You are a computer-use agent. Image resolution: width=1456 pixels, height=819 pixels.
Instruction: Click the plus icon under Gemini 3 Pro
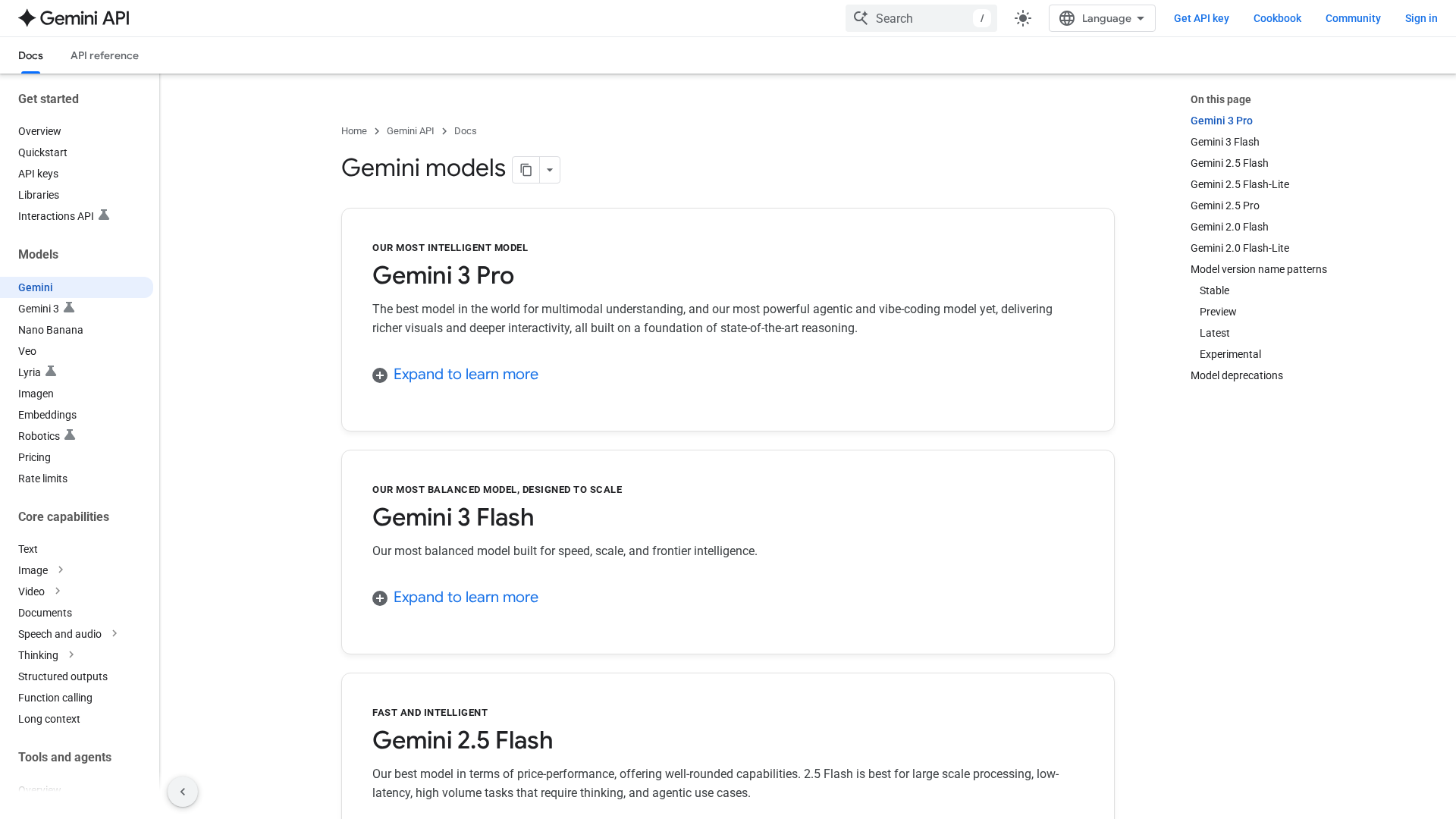click(x=380, y=375)
